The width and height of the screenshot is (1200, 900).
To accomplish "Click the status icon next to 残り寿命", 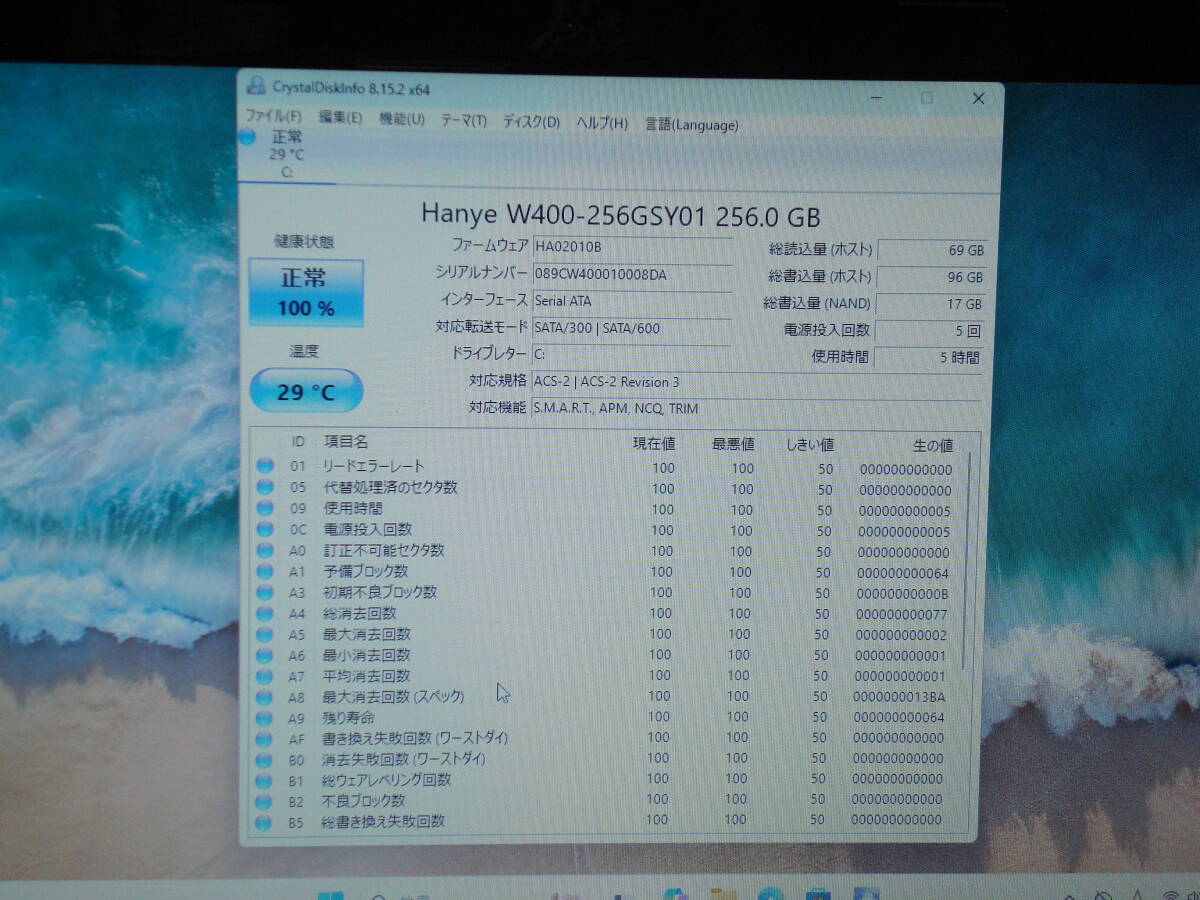I will pyautogui.click(x=265, y=717).
